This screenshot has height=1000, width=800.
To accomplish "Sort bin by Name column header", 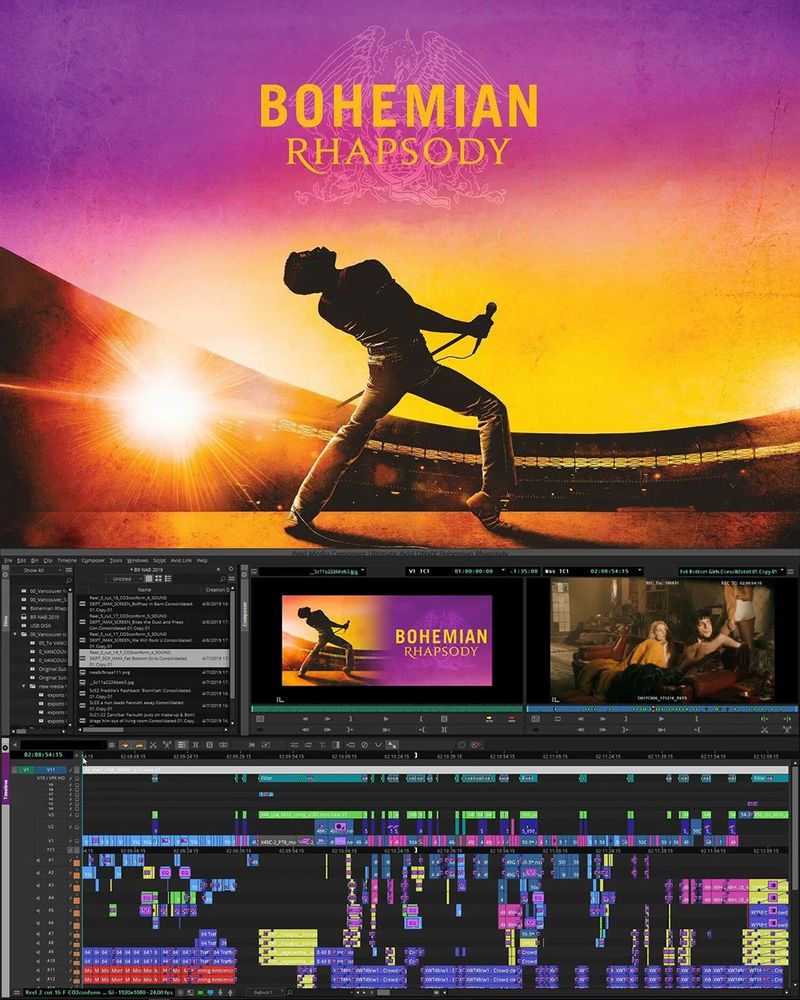I will point(144,589).
